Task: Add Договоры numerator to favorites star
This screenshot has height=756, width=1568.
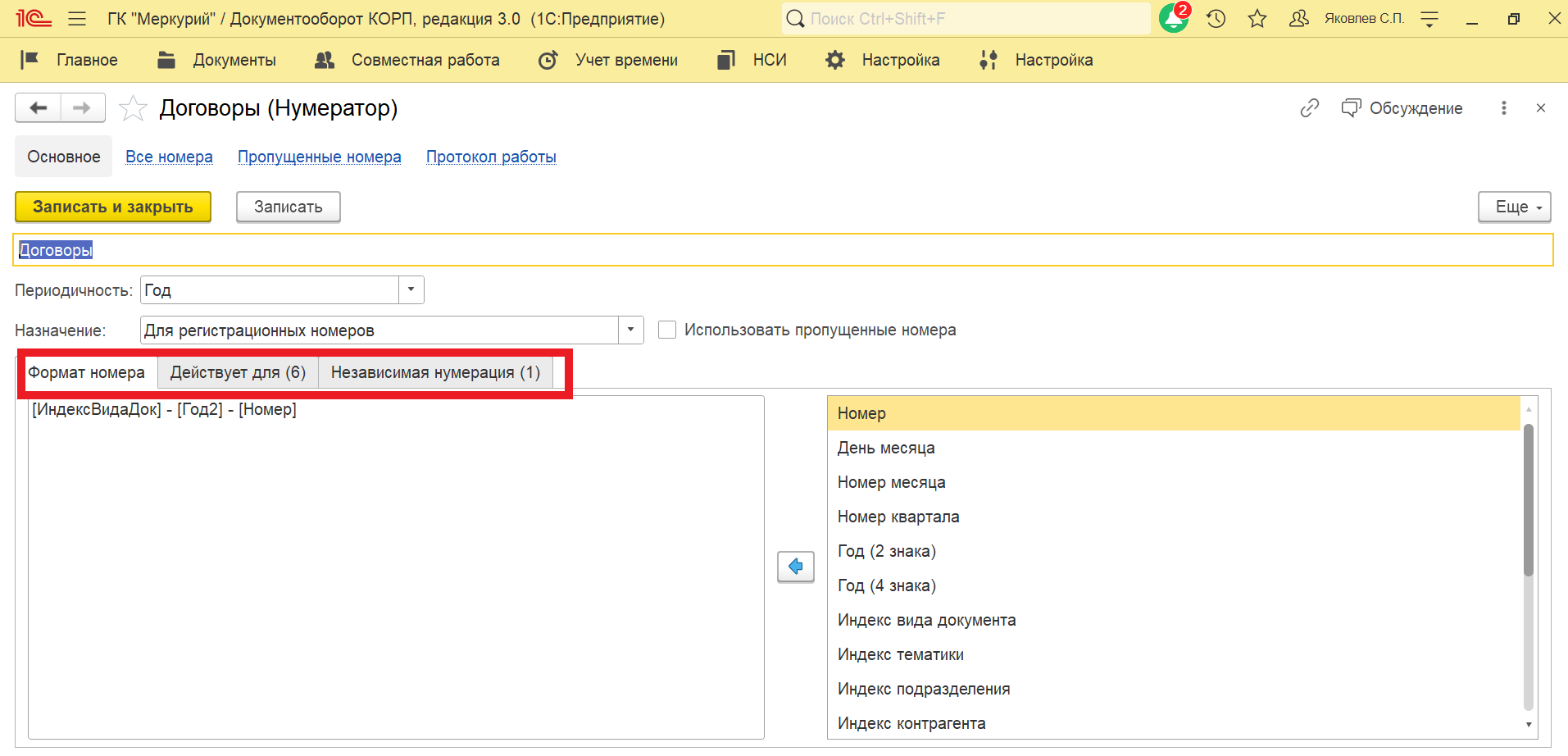Action: (x=133, y=108)
